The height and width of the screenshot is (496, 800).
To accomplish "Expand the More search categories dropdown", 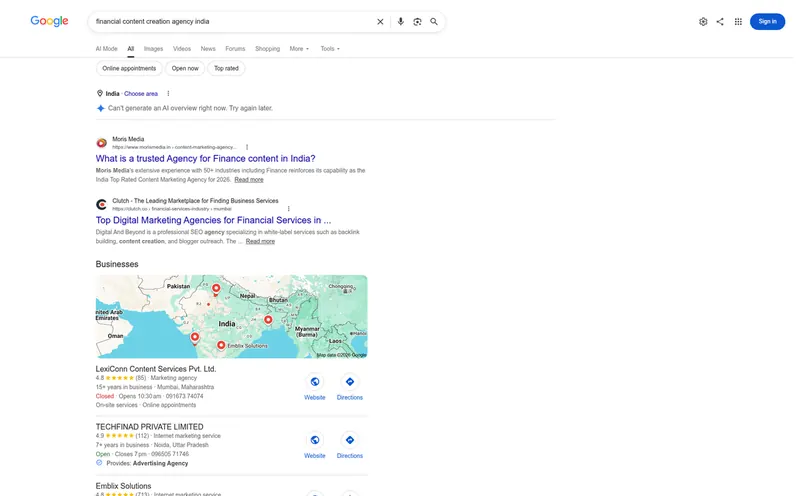I will pyautogui.click(x=299, y=48).
